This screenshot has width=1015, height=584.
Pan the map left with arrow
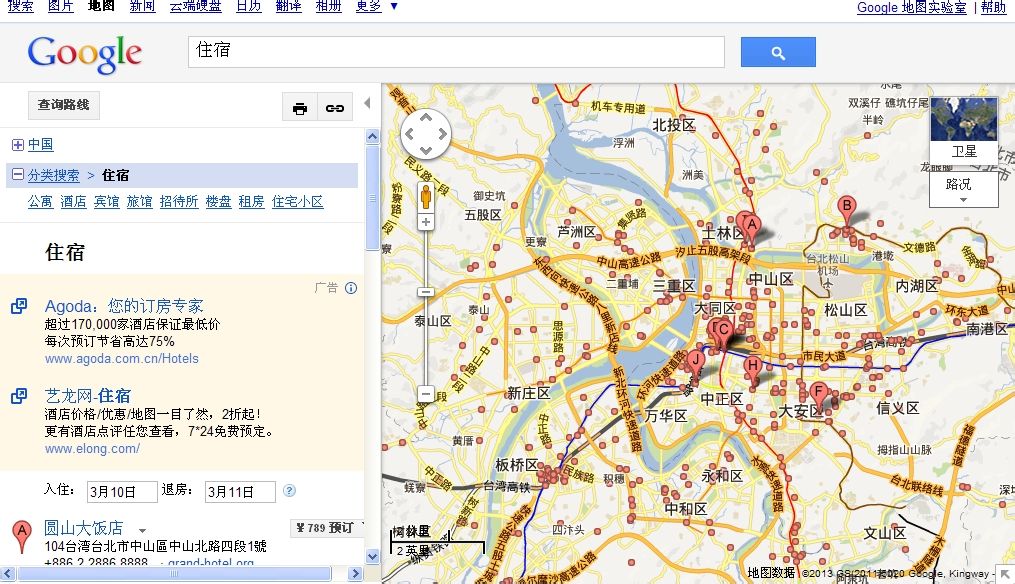(409, 134)
